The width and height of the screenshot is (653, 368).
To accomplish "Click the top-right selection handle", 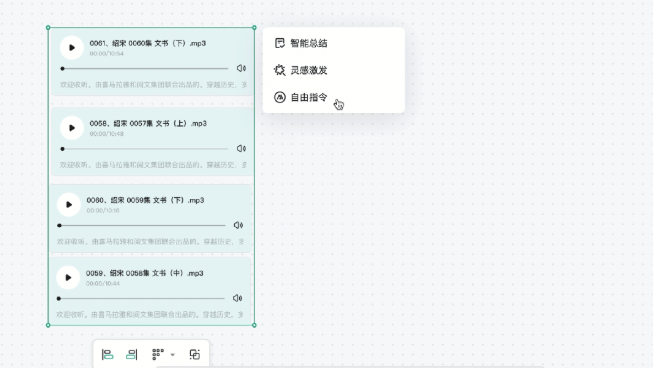I will point(254,28).
